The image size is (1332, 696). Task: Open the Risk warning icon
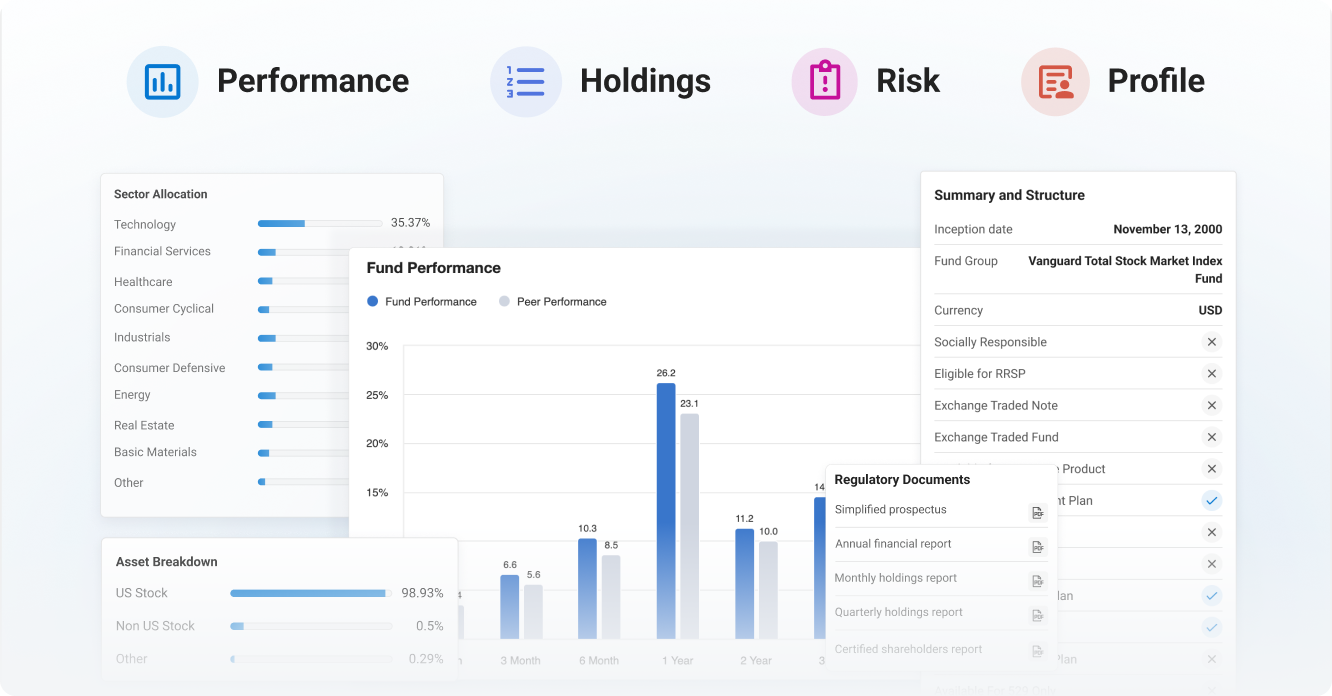coord(824,81)
